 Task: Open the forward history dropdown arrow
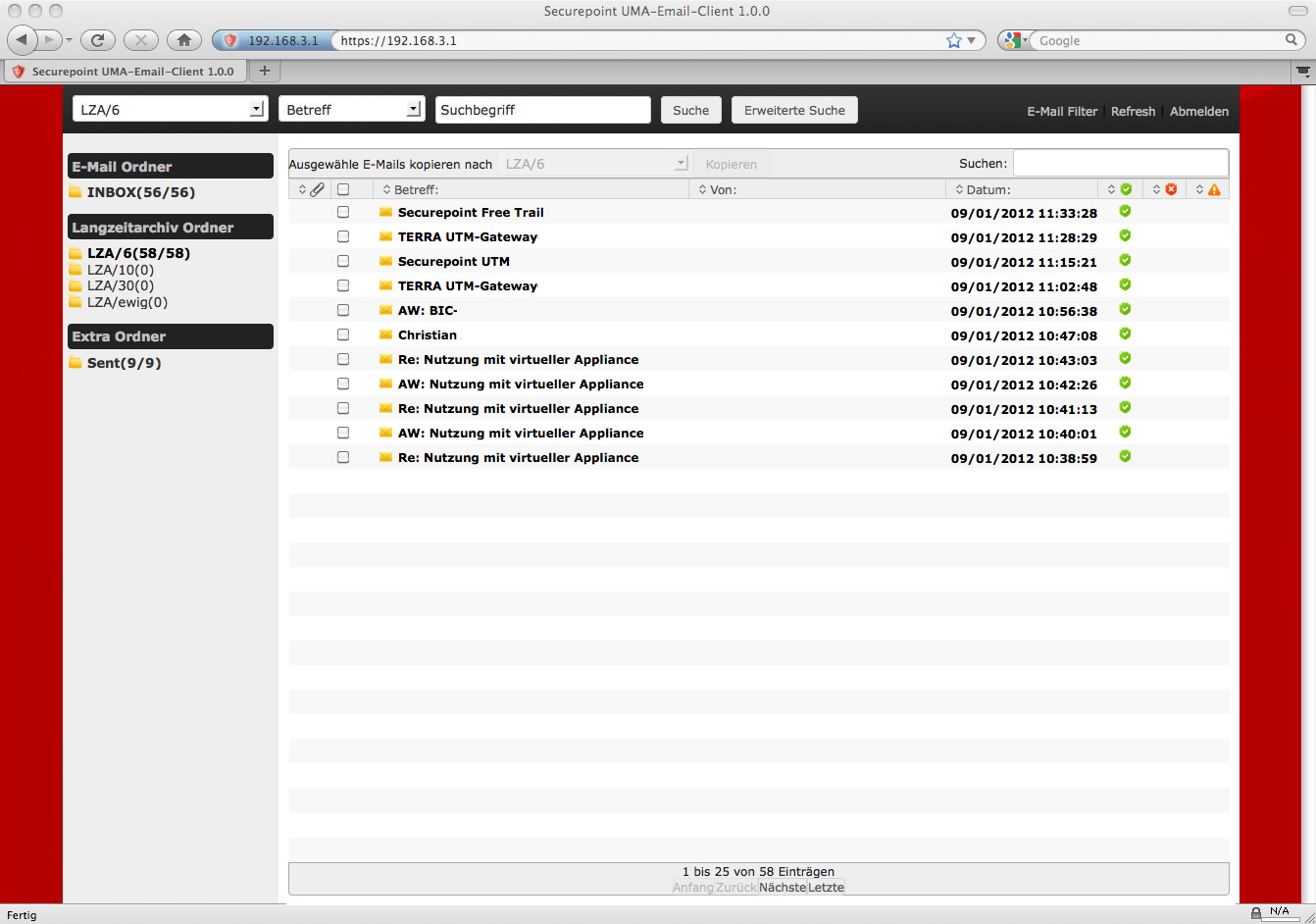point(69,40)
